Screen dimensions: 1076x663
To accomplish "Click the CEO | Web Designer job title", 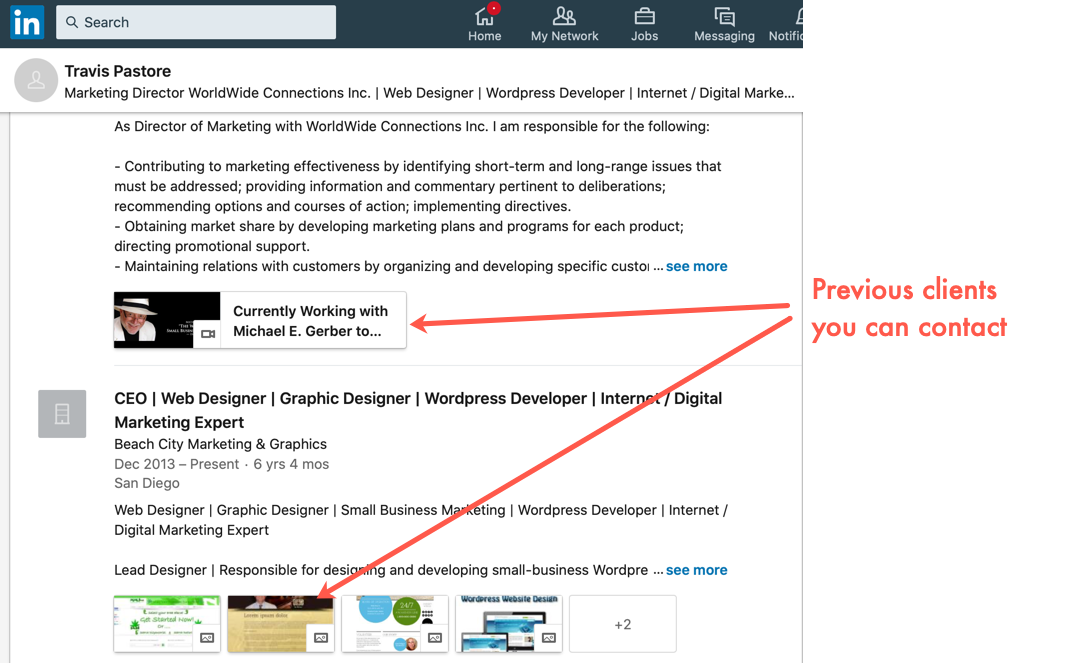I will click(x=418, y=410).
